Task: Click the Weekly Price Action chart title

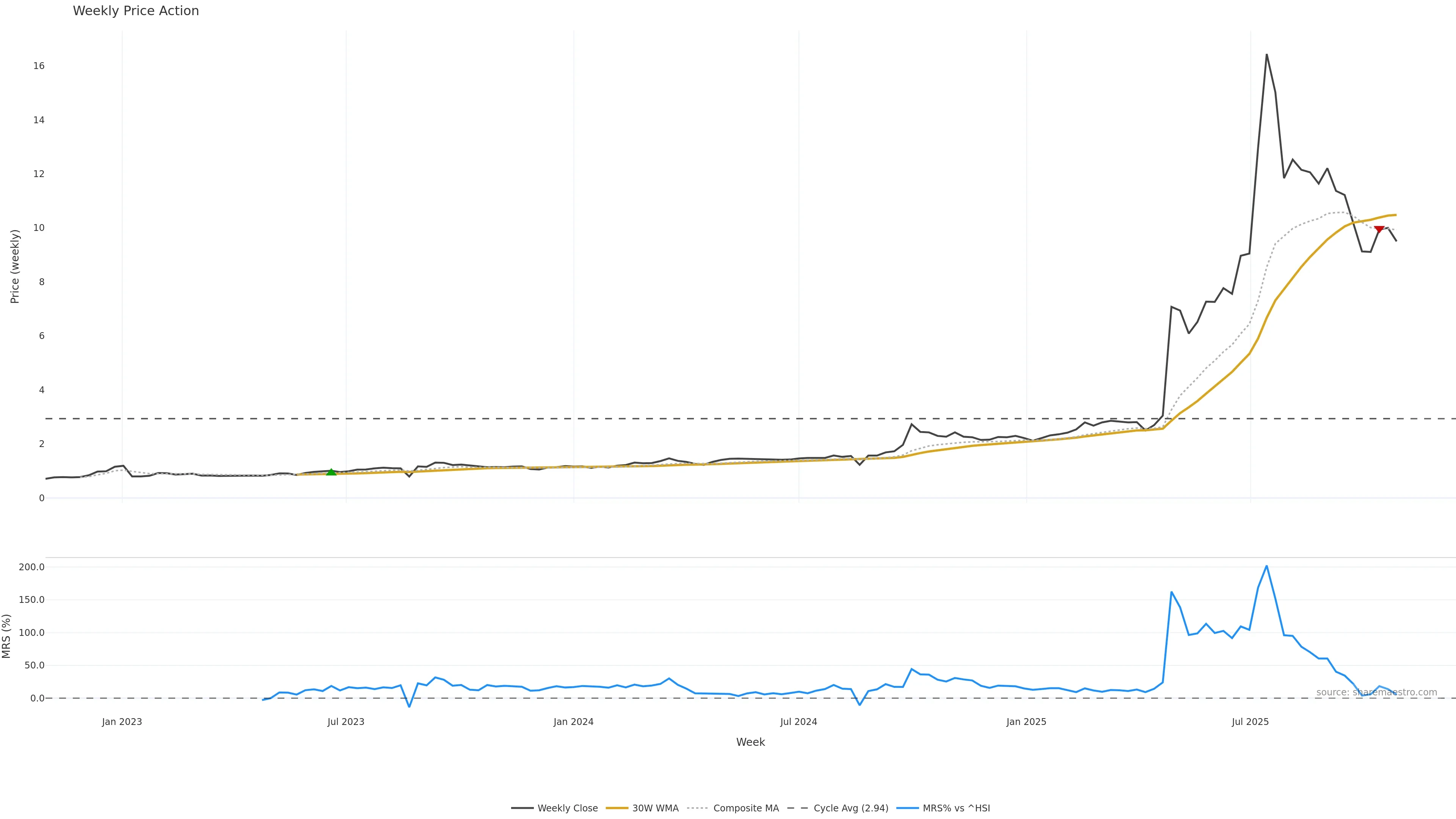Action: coord(136,11)
